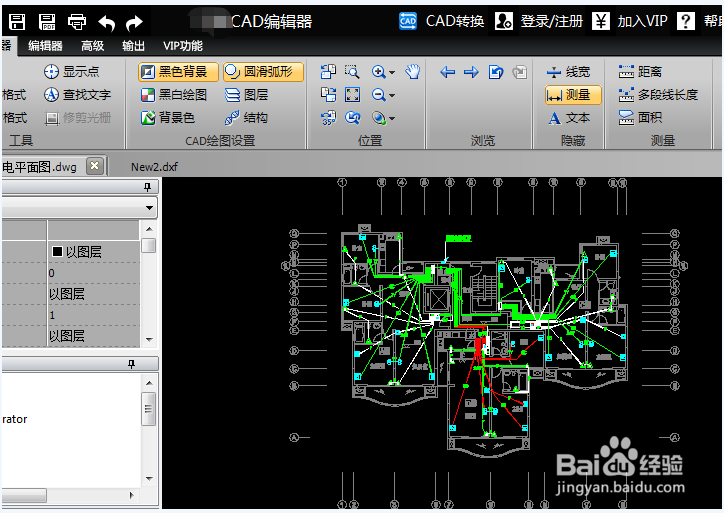Click the 修剪光栅 trim raster tool
724x513 pixels.
pyautogui.click(x=78, y=118)
